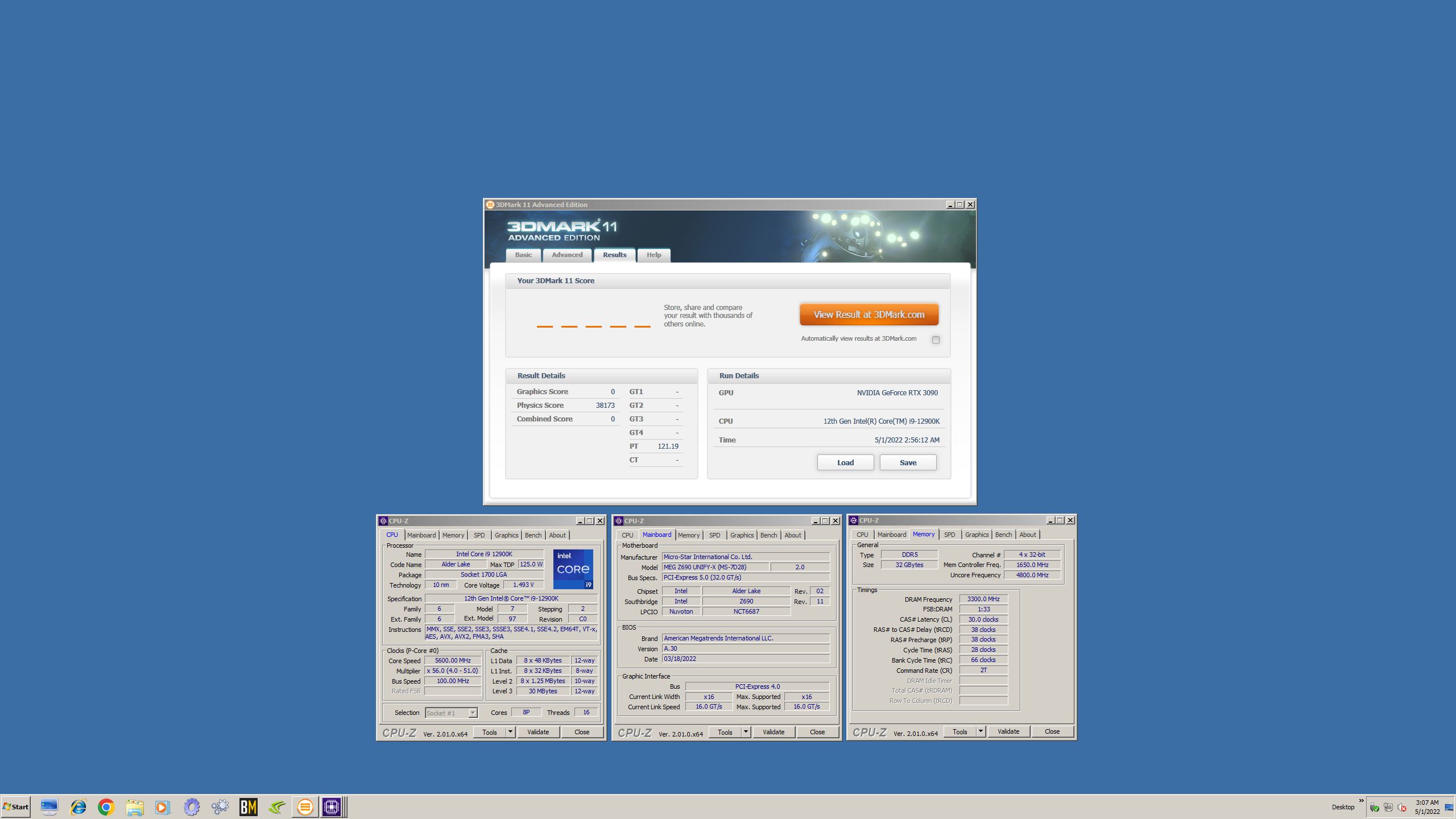The image size is (1456, 819).
Task: Launch Internet Explorer from the taskbar
Action: [78, 806]
